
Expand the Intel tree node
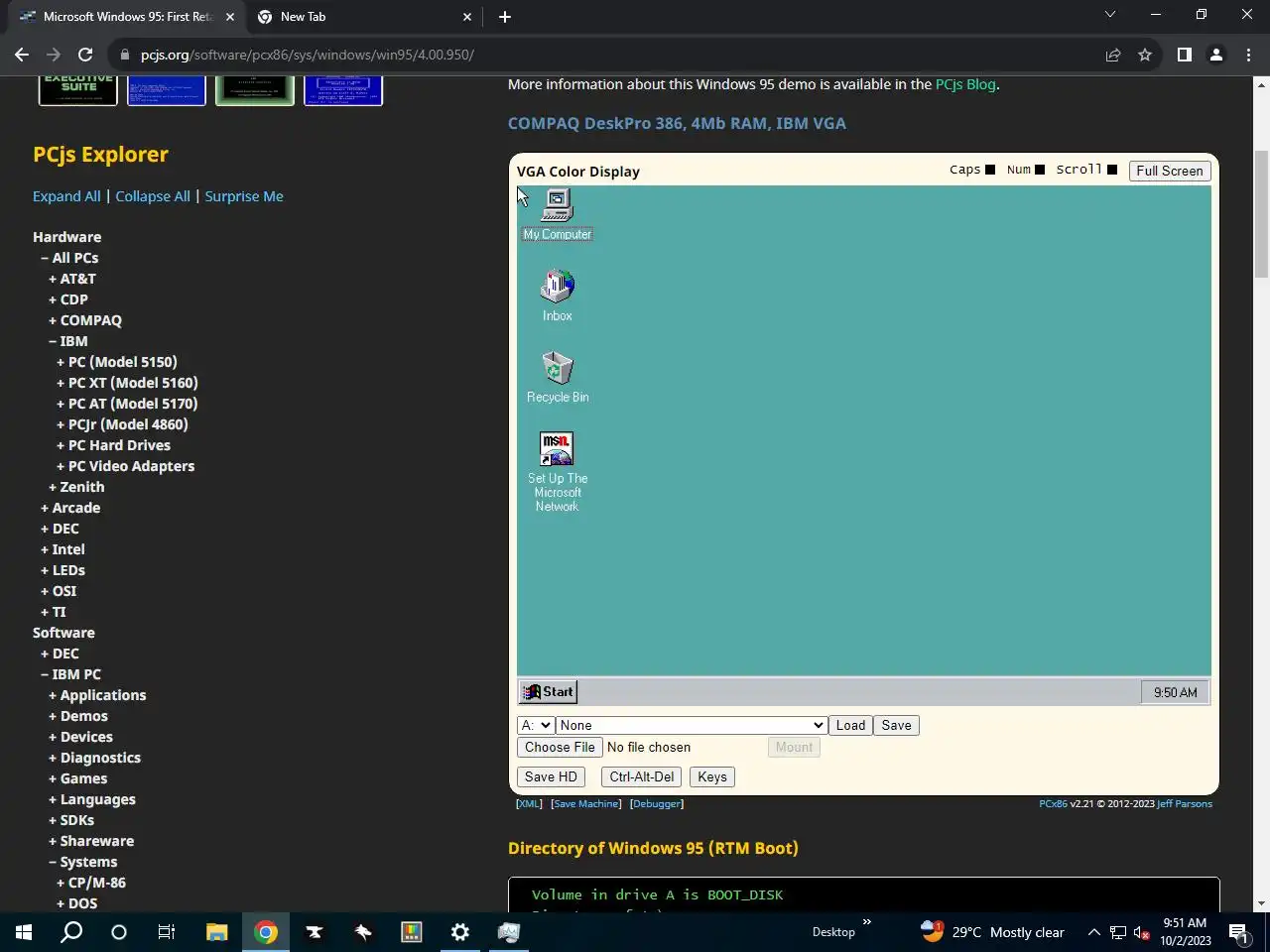pos(63,549)
